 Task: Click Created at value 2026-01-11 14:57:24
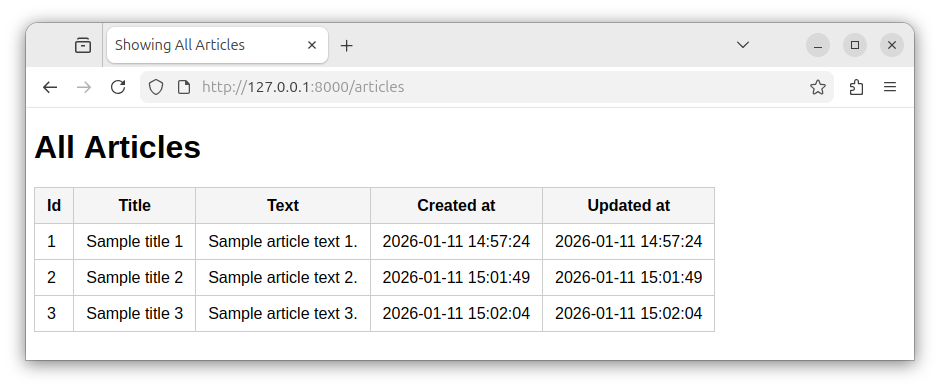pos(456,242)
